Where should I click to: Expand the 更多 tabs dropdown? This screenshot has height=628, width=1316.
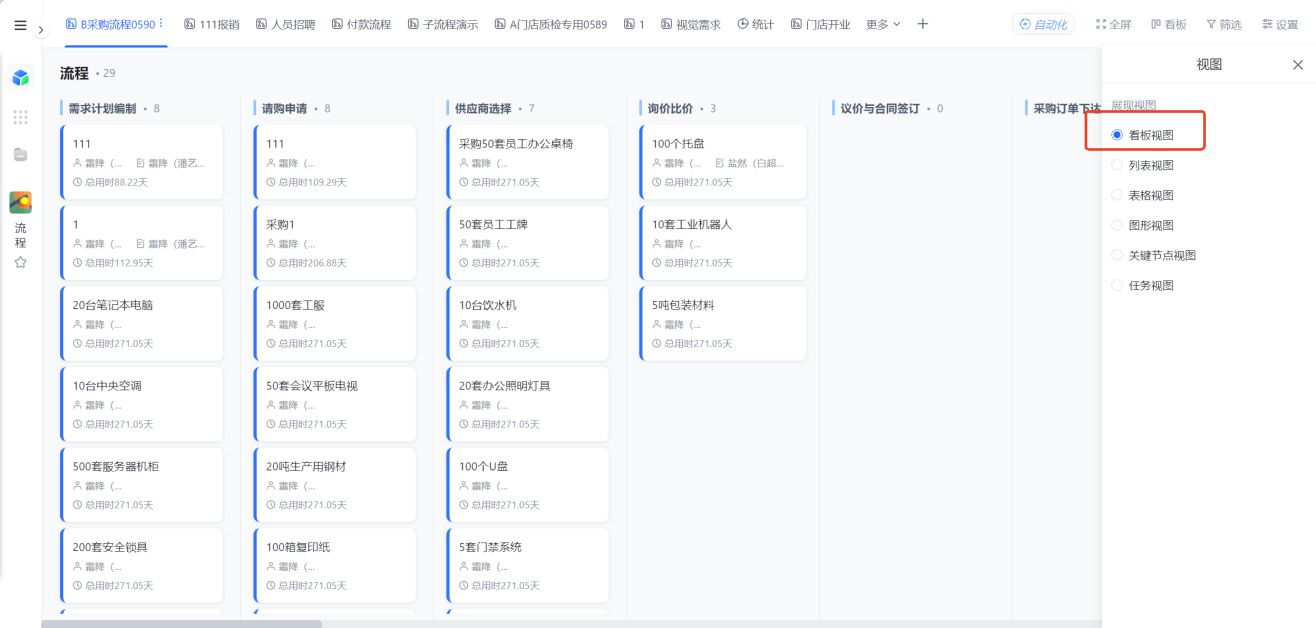[x=883, y=24]
